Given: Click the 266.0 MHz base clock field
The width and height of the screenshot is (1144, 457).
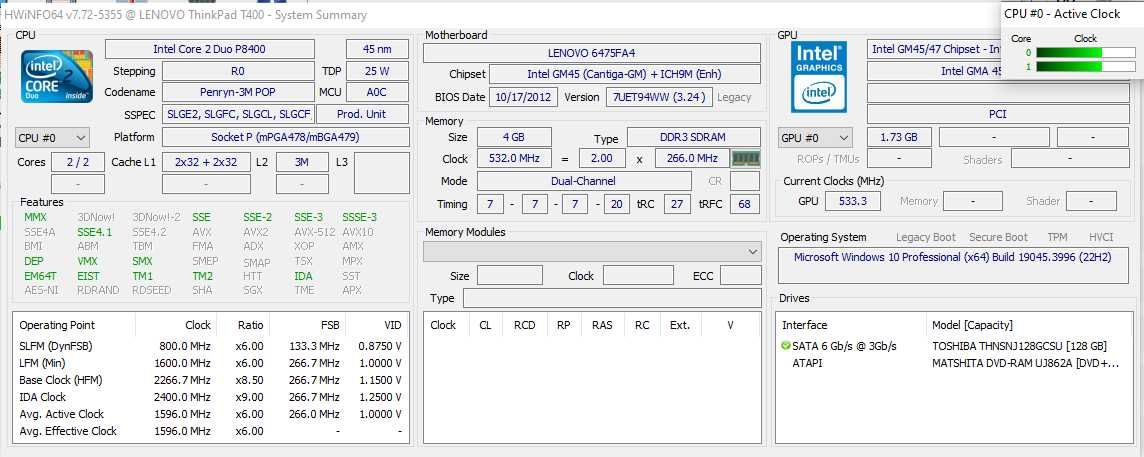Looking at the screenshot, I should (x=692, y=158).
